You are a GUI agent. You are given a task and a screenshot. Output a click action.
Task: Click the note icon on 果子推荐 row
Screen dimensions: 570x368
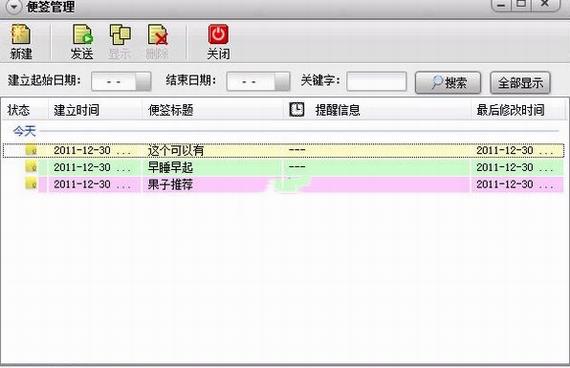point(31,183)
